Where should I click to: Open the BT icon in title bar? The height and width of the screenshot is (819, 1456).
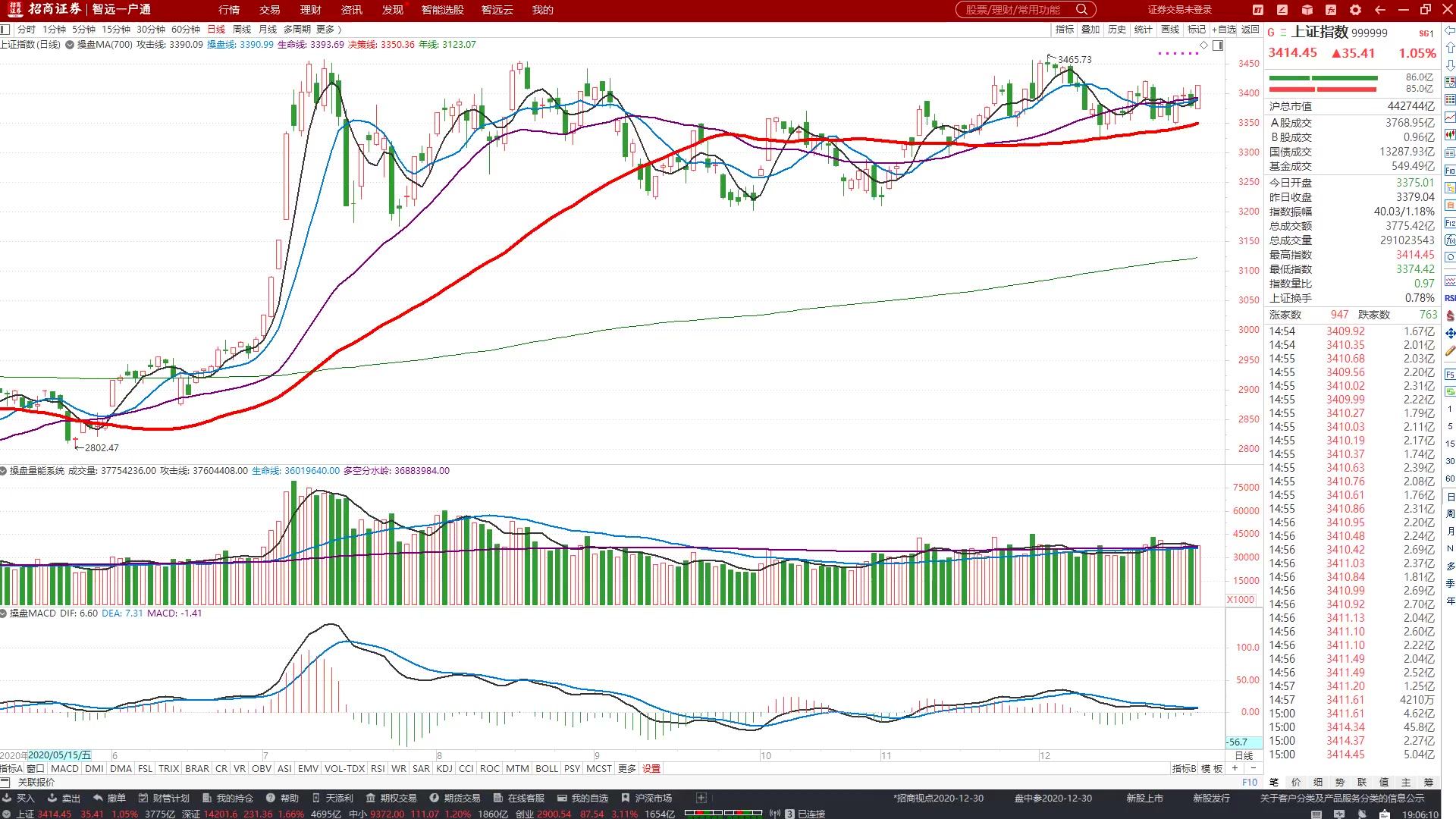coord(1258,10)
